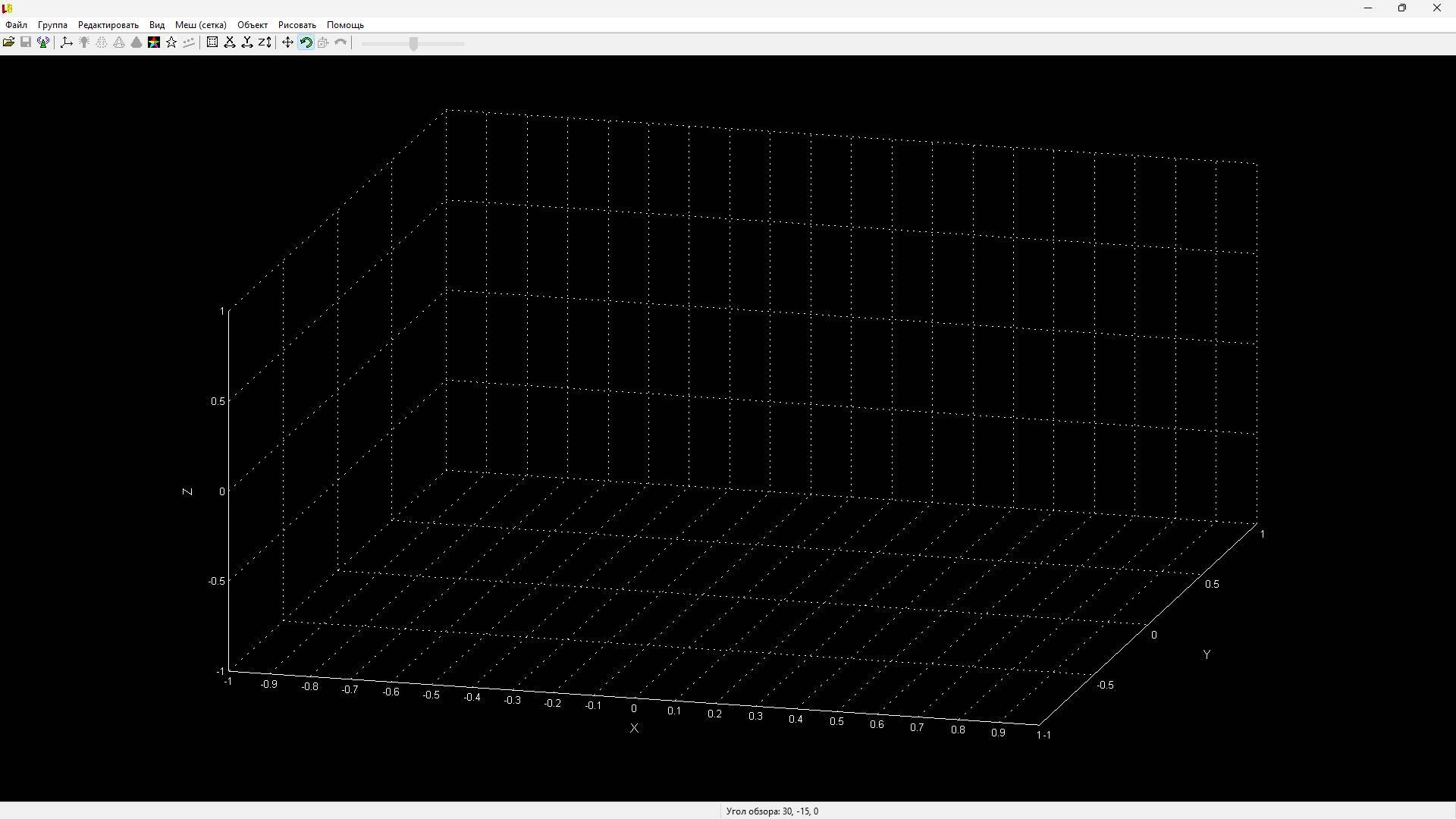Click the grayed rotate object cube icon

323,42
